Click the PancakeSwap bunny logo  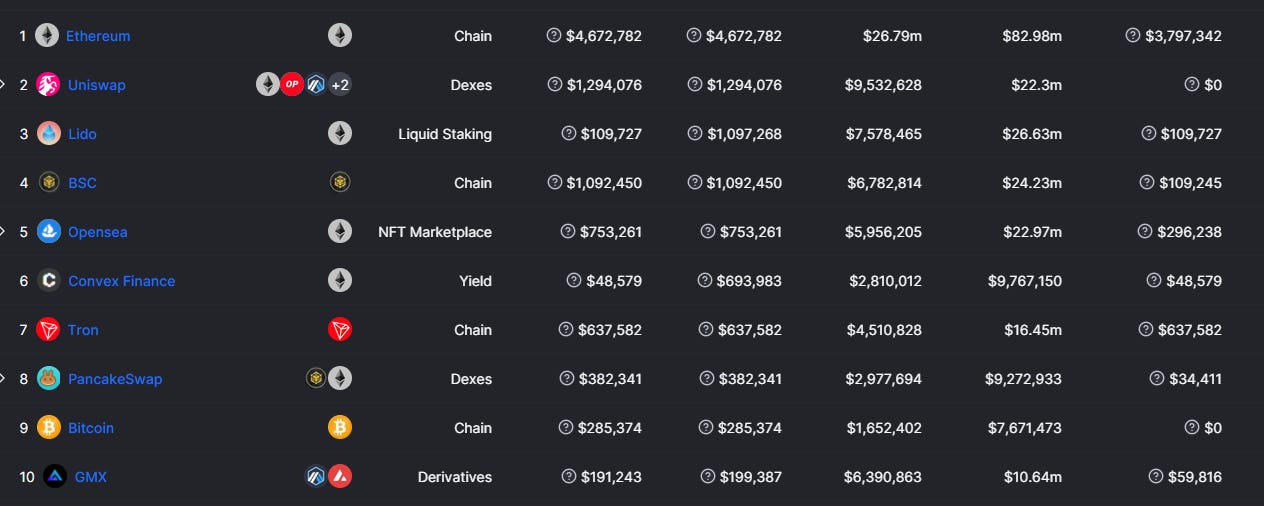point(48,379)
